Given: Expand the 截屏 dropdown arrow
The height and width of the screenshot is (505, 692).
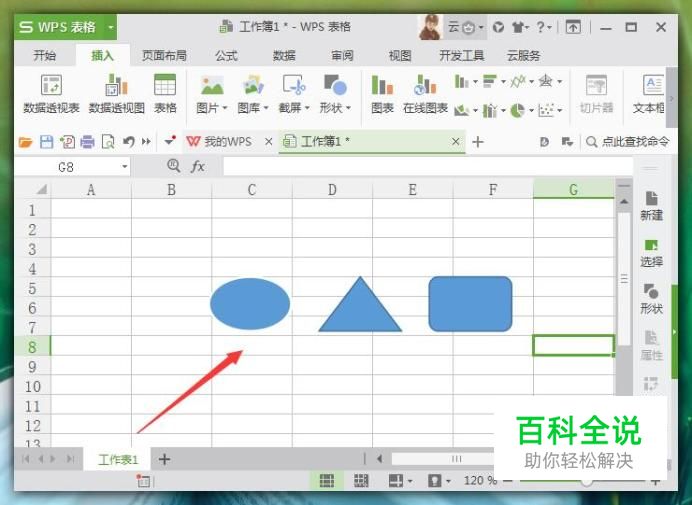Looking at the screenshot, I should 307,108.
